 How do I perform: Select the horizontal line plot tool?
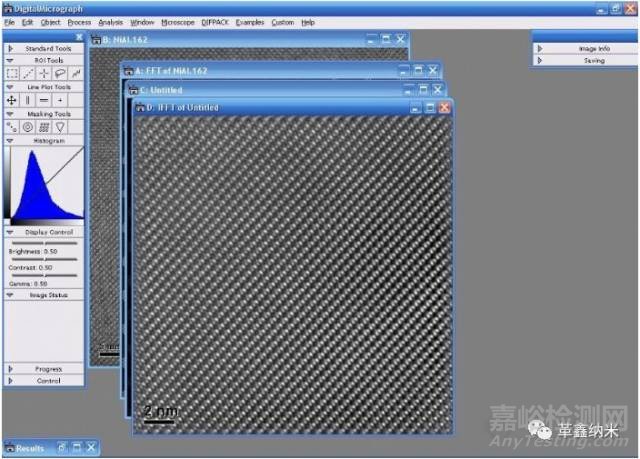(x=44, y=100)
